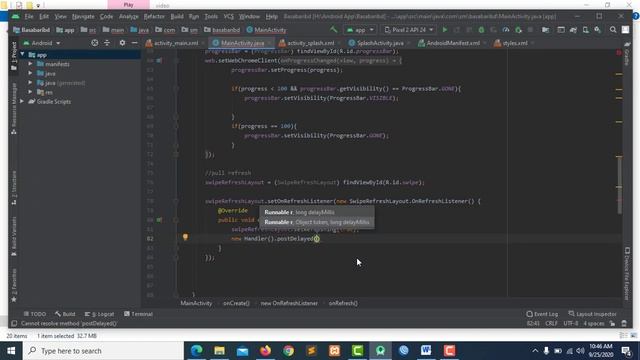This screenshot has height=360, width=640.
Task: Open the Project side tab
Action: 14,56
